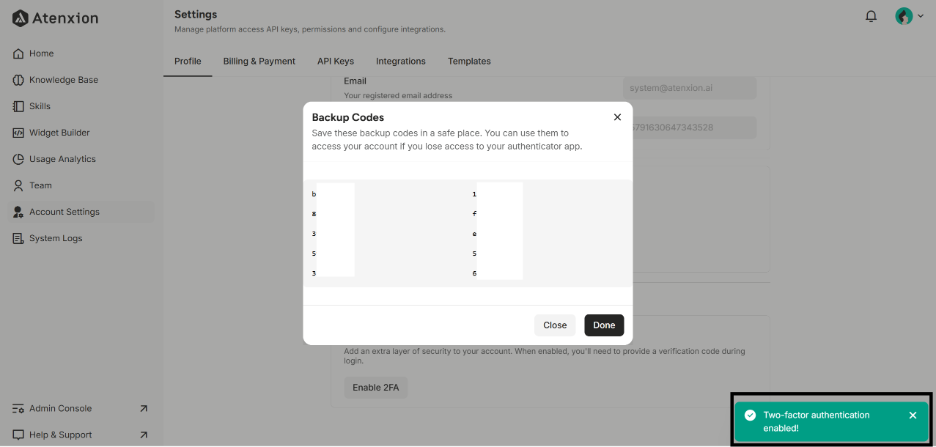Close the Backup Codes dialog with X

point(617,117)
